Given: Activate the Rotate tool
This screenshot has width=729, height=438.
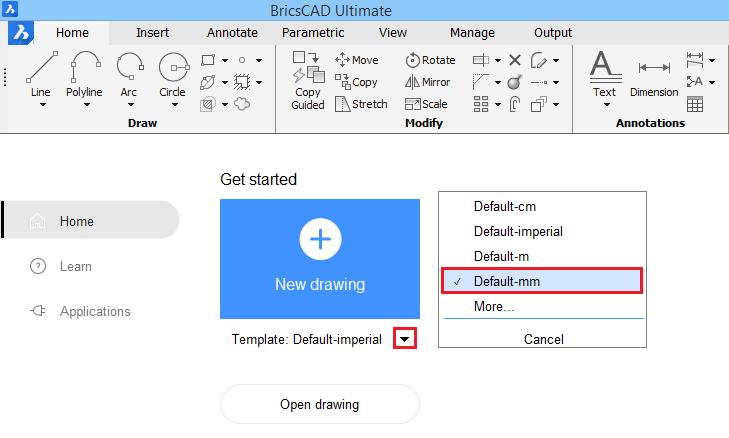Looking at the screenshot, I should click(430, 60).
